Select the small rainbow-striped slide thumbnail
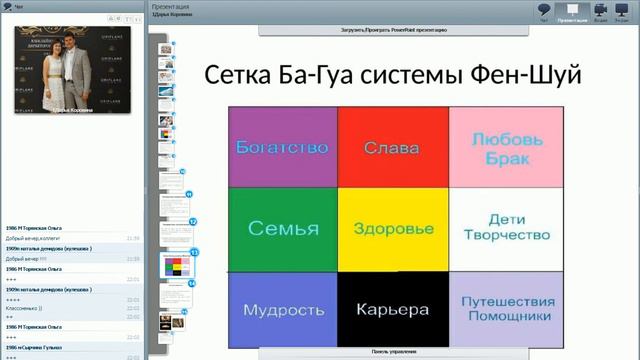Image resolution: width=640 pixels, height=360 pixels. point(166,134)
